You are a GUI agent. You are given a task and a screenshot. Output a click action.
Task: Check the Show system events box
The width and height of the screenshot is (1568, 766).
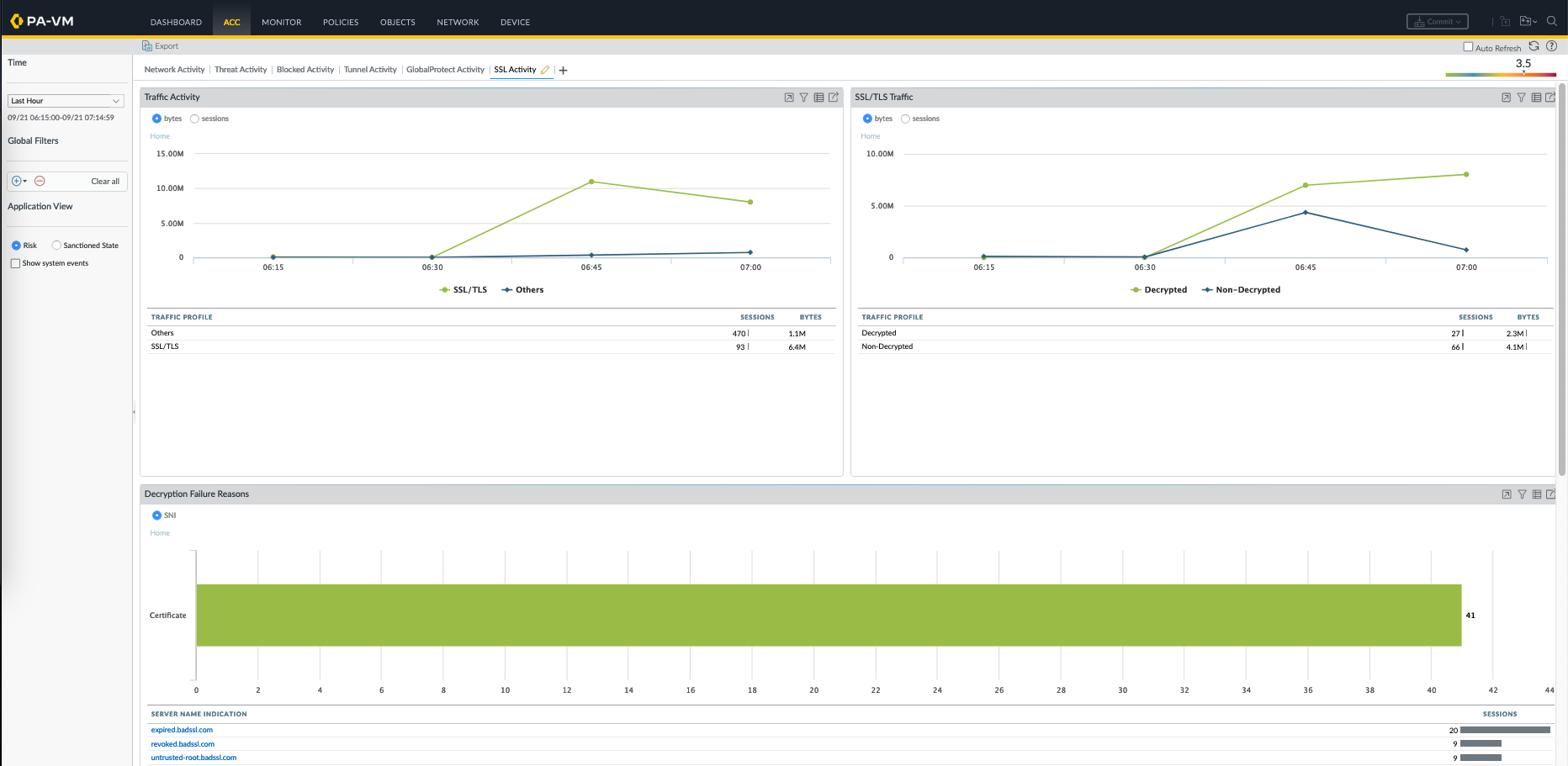[x=15, y=264]
